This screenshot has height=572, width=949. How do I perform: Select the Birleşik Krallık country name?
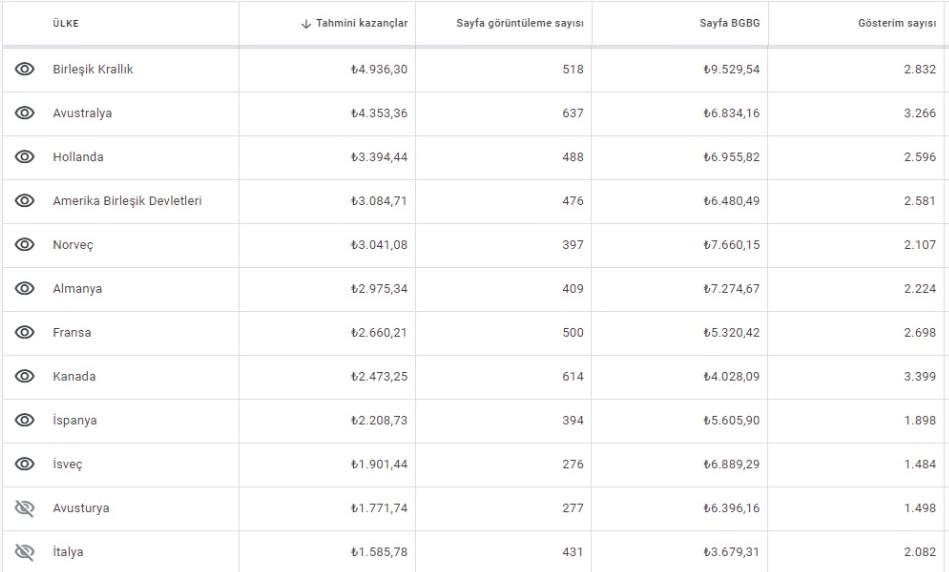(x=93, y=69)
